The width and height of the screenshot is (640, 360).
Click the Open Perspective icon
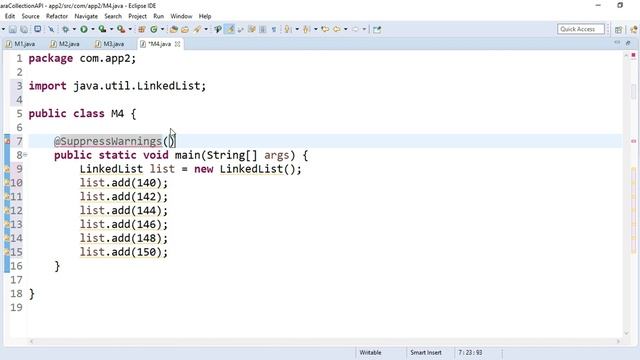click(x=618, y=29)
